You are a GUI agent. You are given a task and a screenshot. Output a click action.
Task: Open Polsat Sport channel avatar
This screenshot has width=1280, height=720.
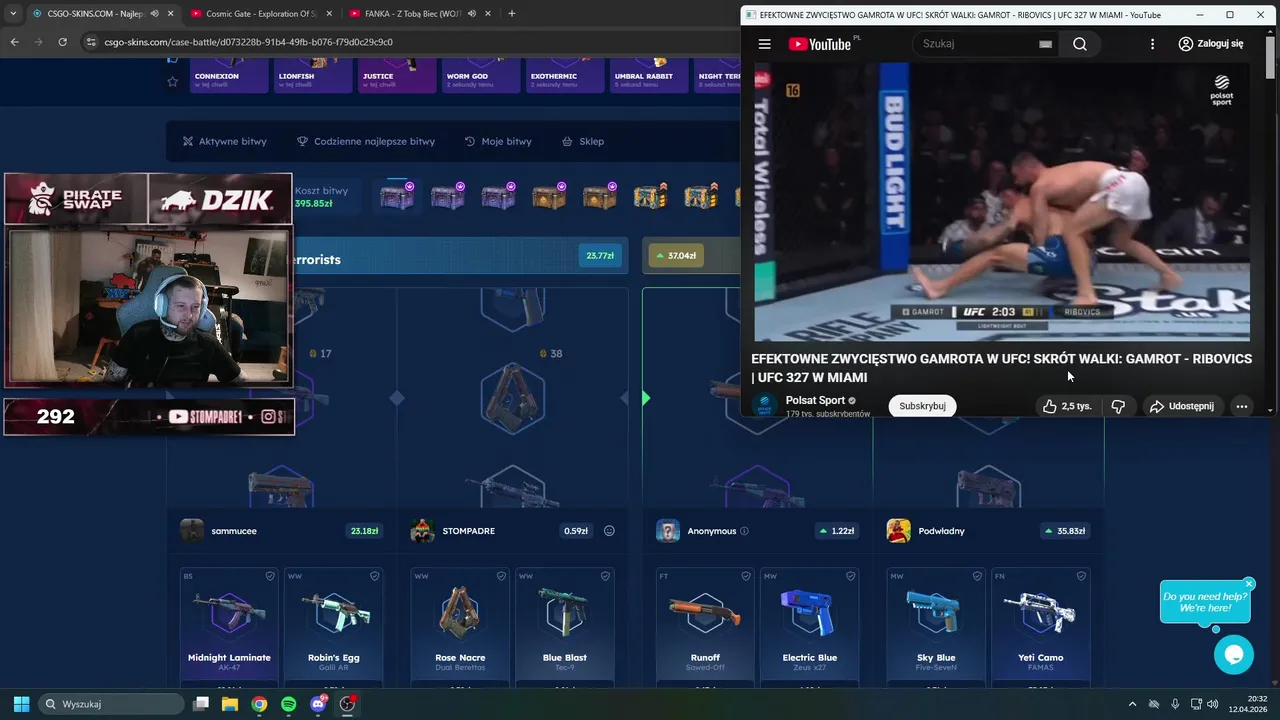(765, 405)
